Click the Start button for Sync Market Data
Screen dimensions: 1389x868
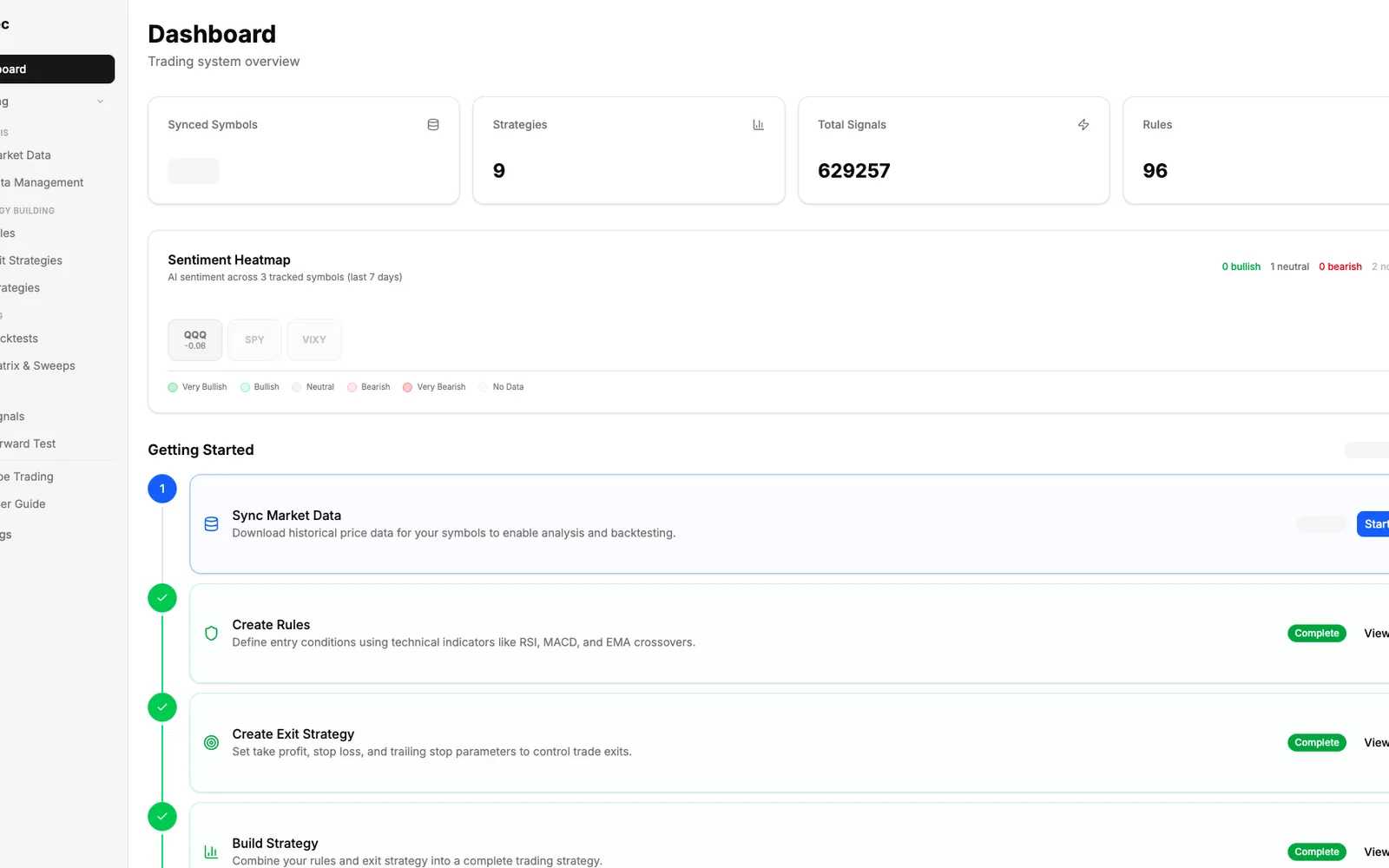[x=1373, y=524]
